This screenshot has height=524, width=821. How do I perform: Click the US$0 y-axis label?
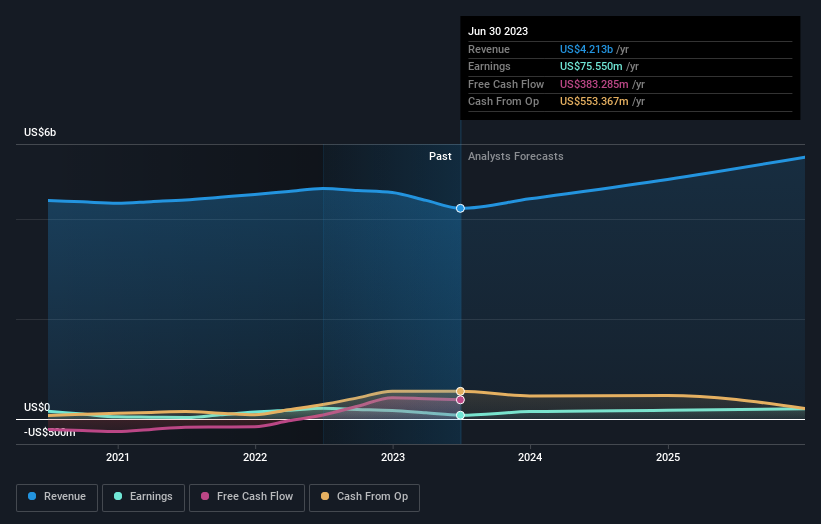[x=37, y=407]
